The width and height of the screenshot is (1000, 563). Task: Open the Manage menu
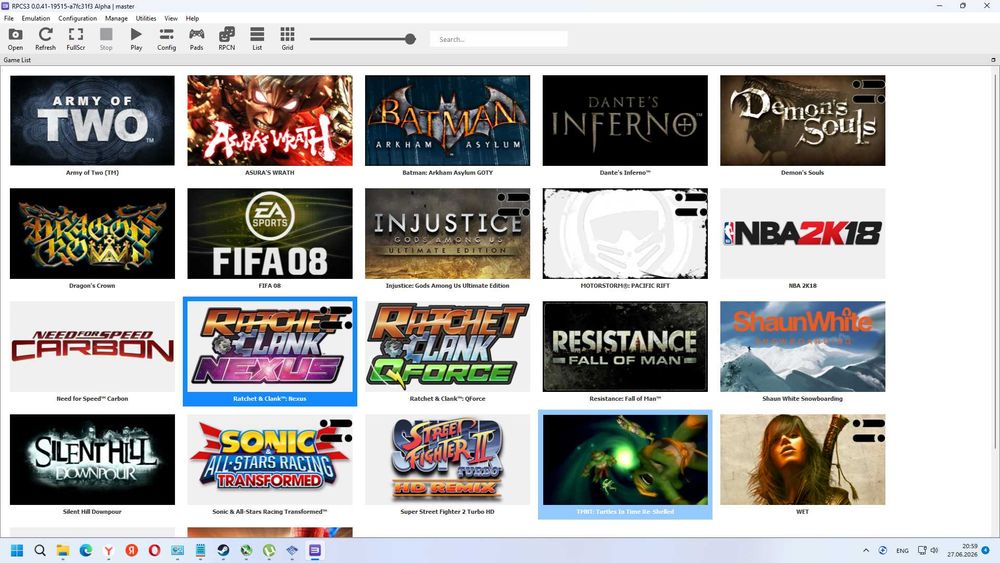coord(116,18)
